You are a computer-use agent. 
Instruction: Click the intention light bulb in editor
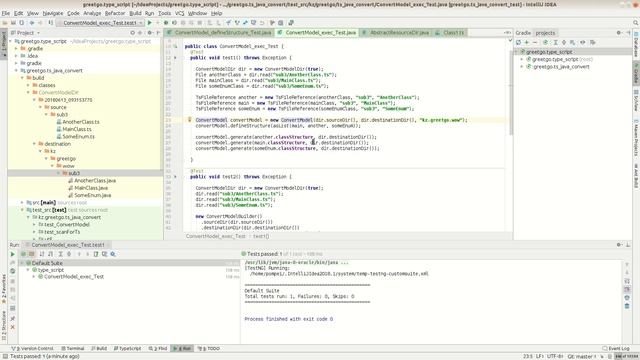point(189,120)
